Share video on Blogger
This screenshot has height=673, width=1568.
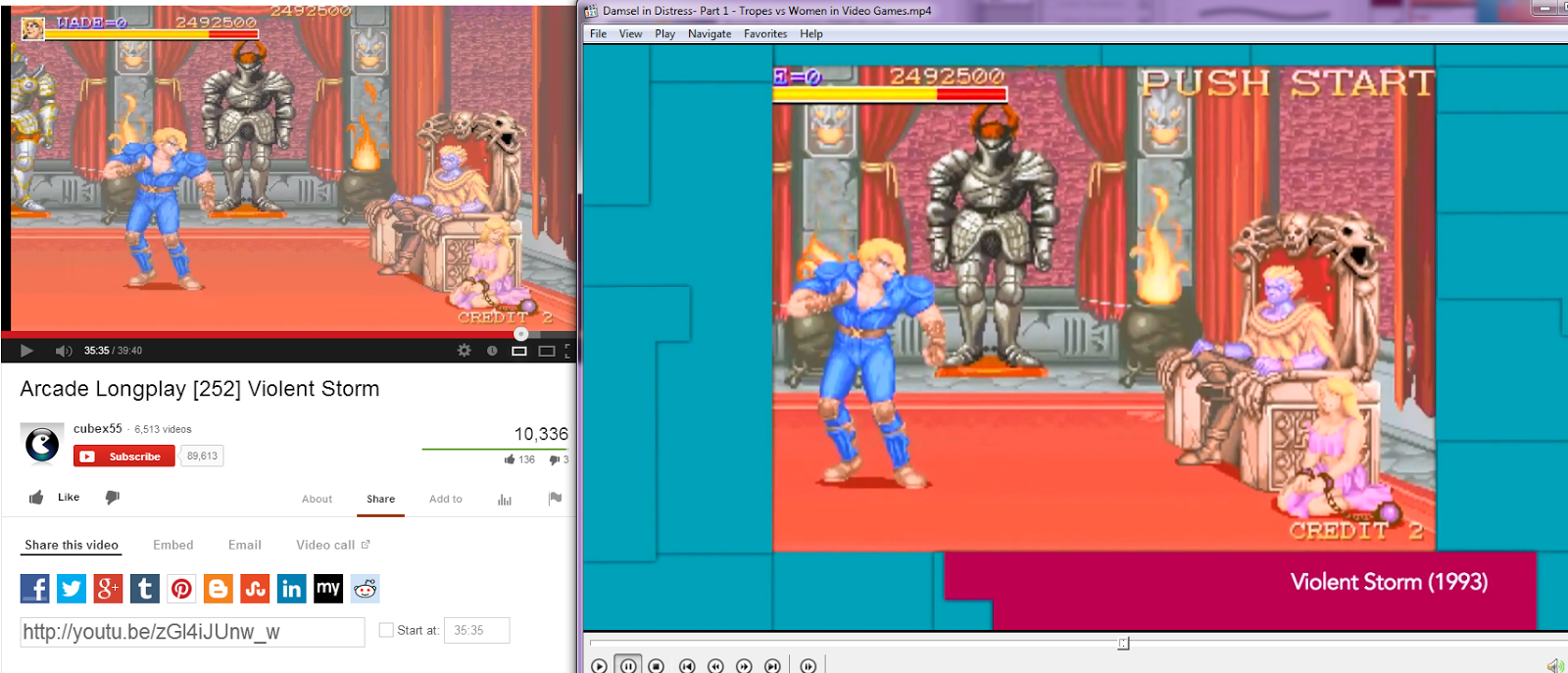point(219,589)
